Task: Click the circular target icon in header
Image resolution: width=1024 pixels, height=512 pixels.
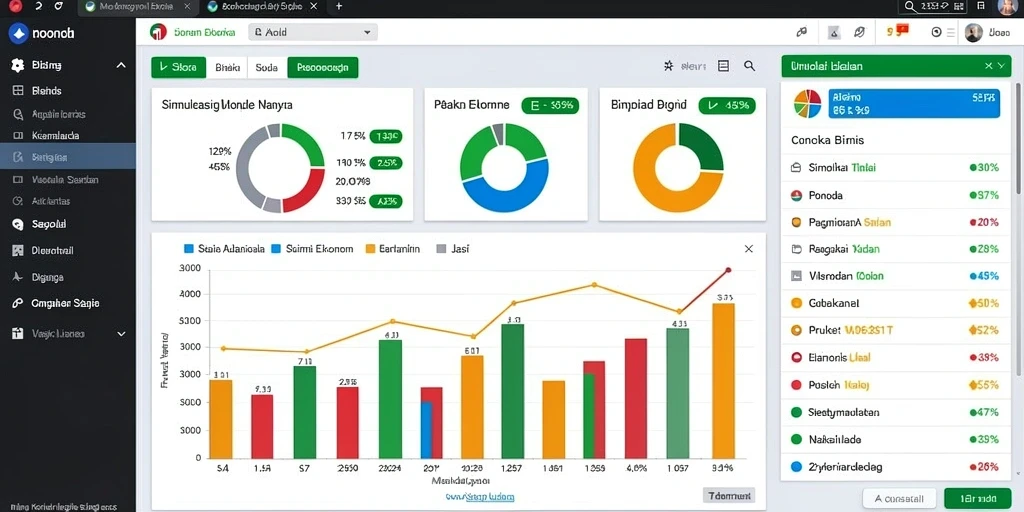Action: (936, 33)
